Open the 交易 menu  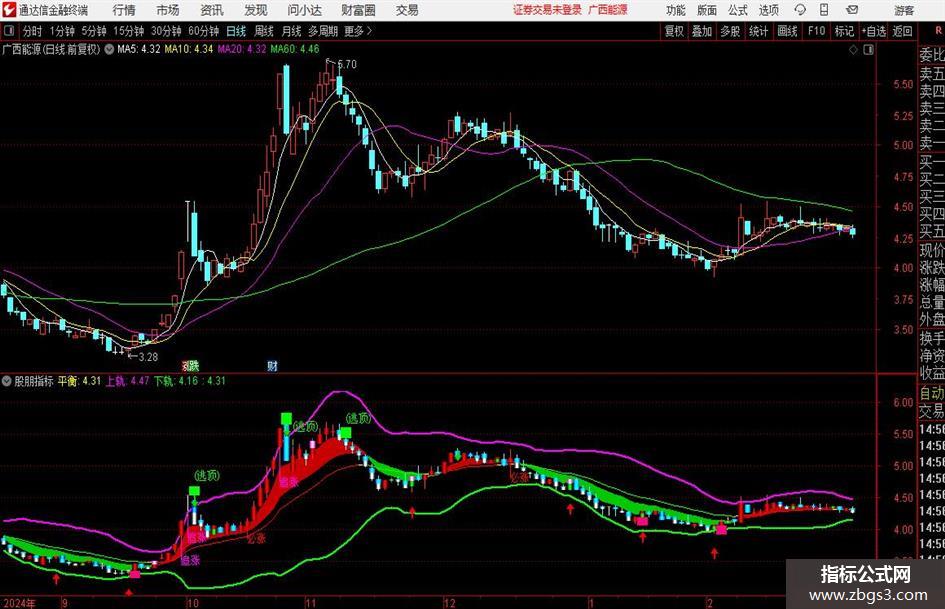[407, 10]
